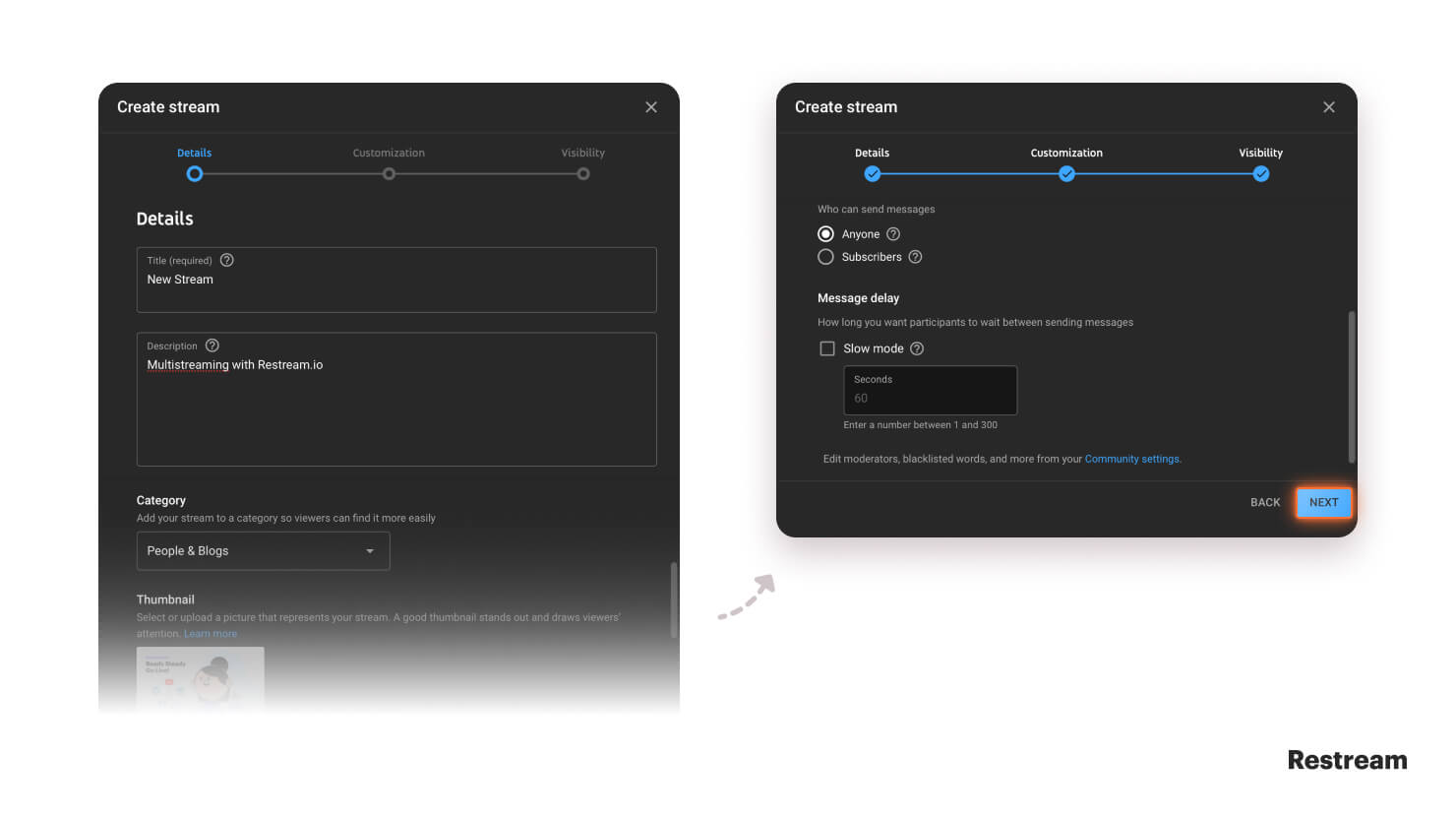The width and height of the screenshot is (1456, 819).
Task: Click the Category heading text
Action: (x=161, y=501)
